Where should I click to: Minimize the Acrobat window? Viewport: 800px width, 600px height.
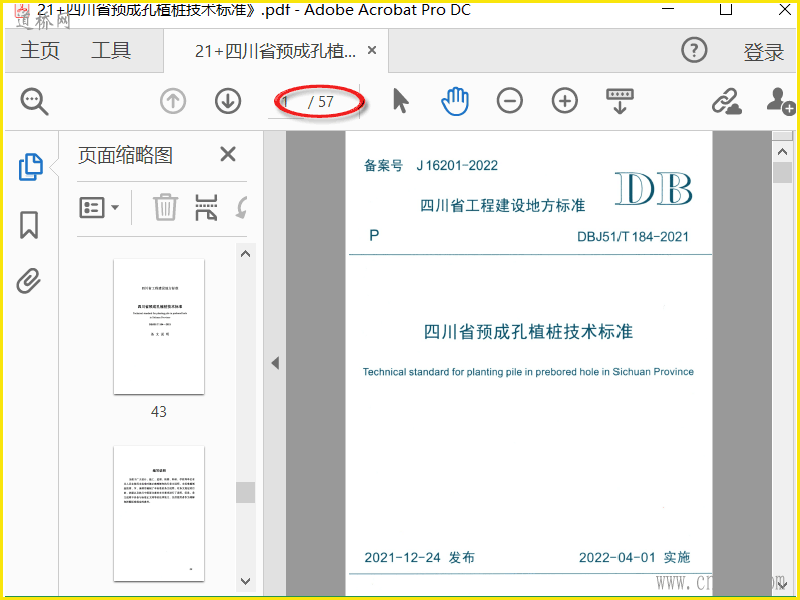coord(668,9)
